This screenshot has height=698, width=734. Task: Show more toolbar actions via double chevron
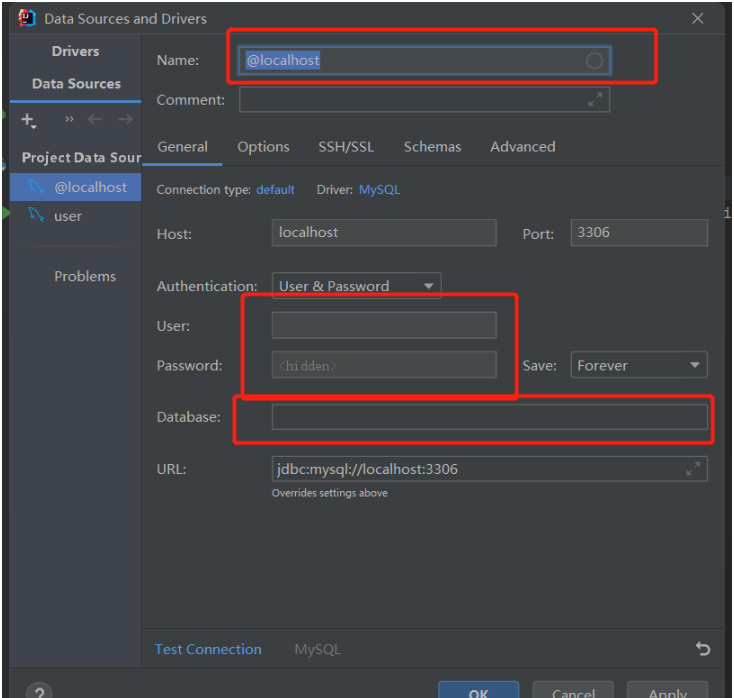(x=69, y=120)
